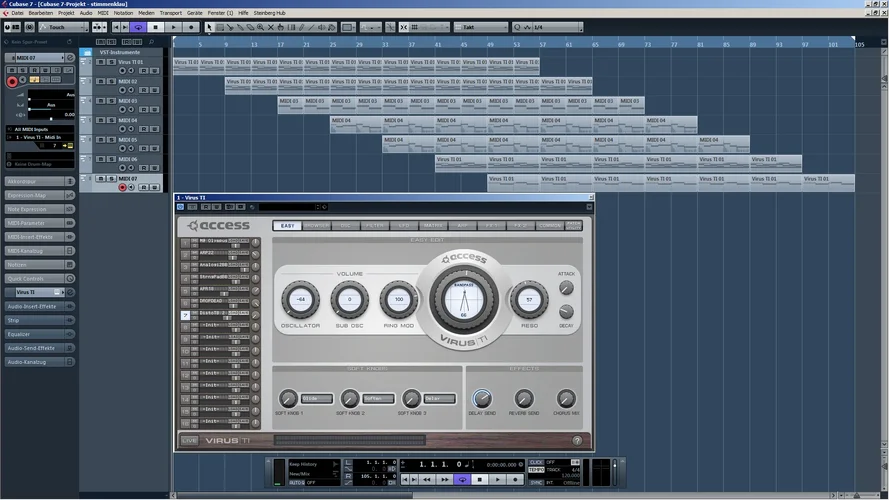Image resolution: width=889 pixels, height=500 pixels.
Task: Toggle Cycle in the transport panel
Action: (462, 480)
